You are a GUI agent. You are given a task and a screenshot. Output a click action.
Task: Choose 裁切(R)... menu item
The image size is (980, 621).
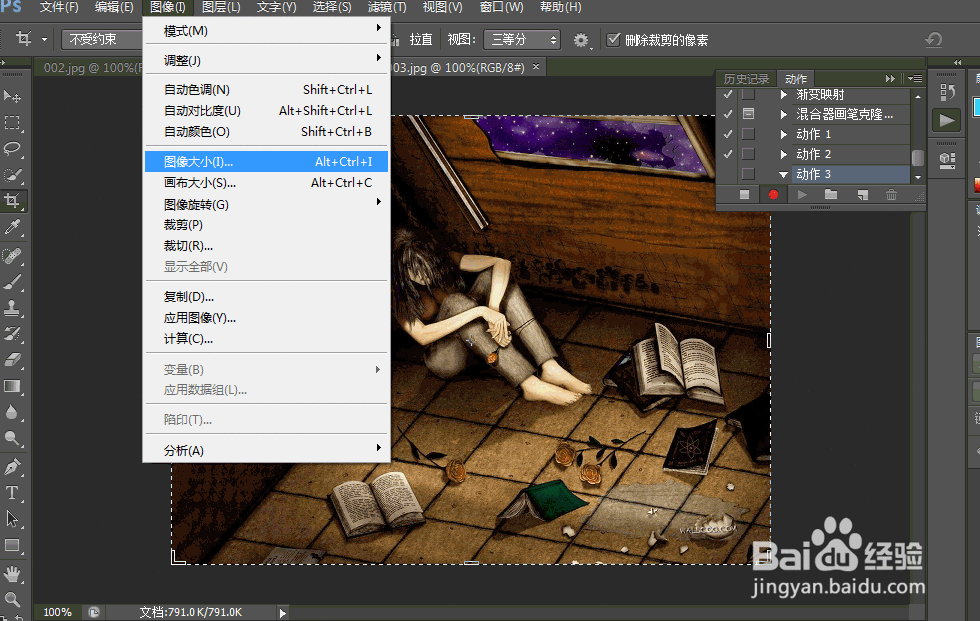(x=266, y=246)
